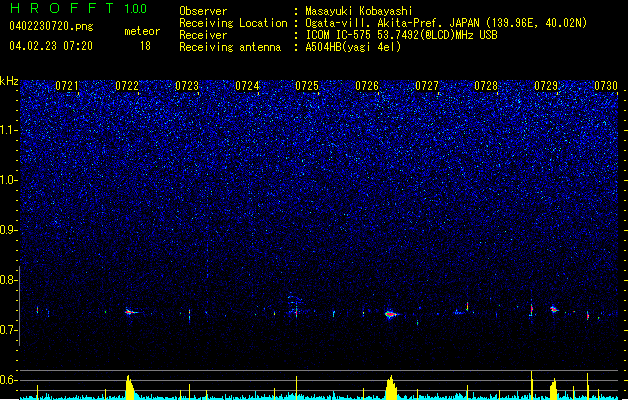Click the meteor echo just after 0722
Screen dimensions: 629x400
pos(130,312)
